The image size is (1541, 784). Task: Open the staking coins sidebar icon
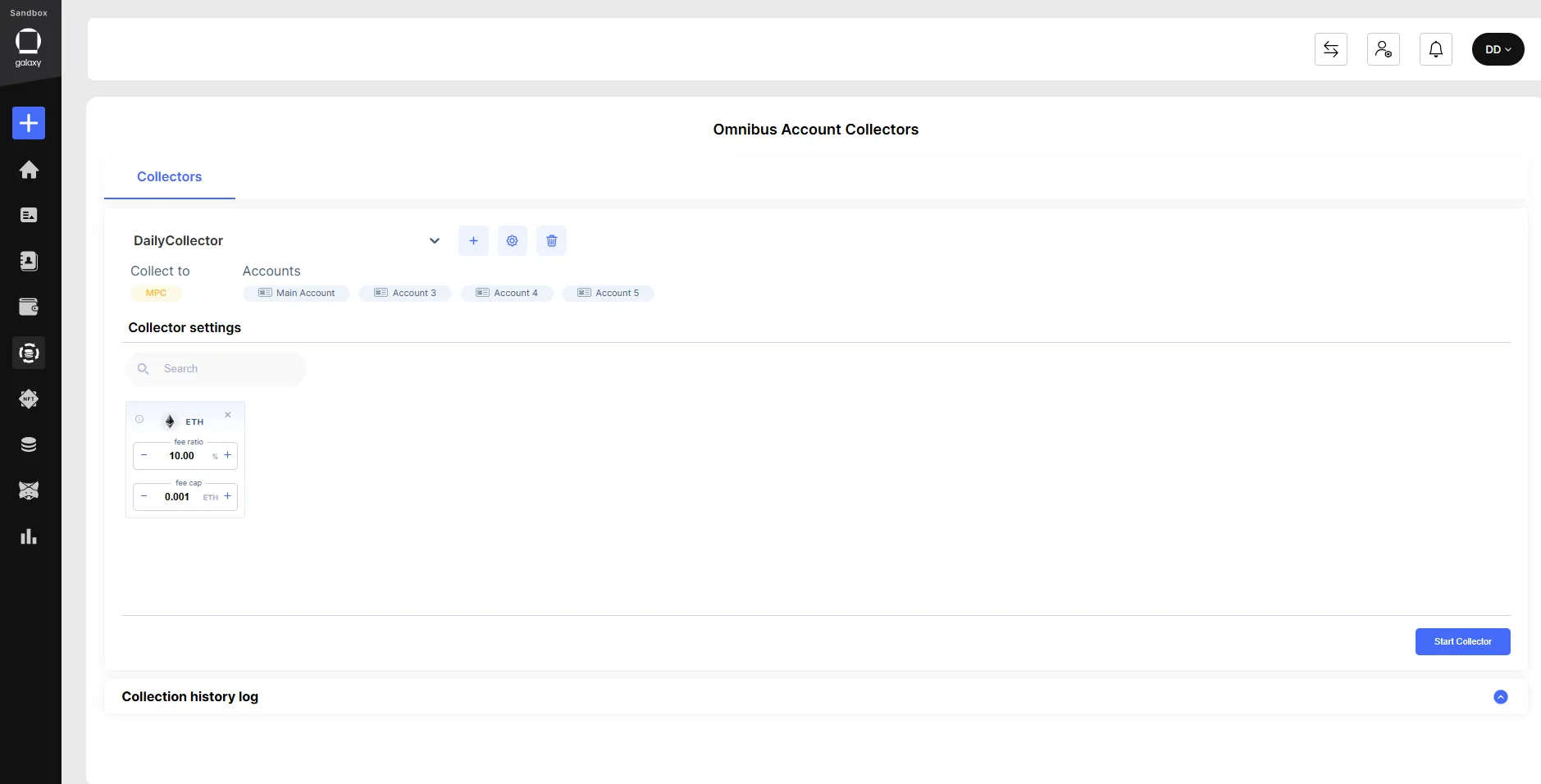coord(29,444)
